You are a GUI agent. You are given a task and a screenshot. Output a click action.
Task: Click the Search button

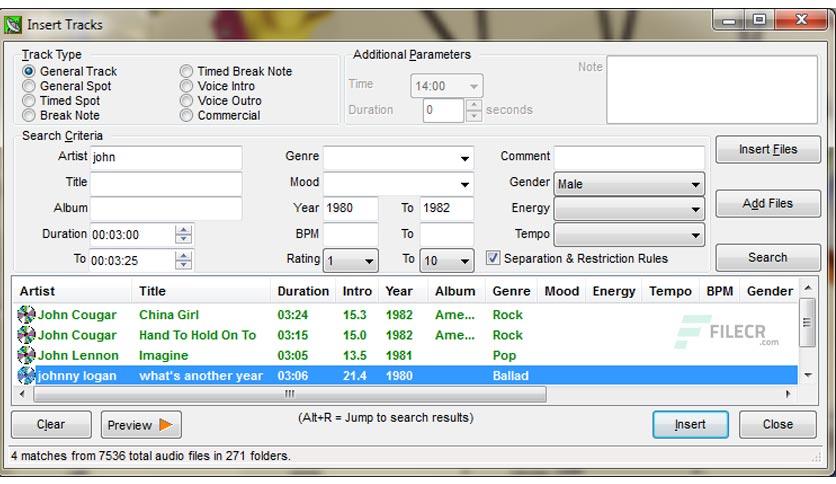[x=767, y=257]
